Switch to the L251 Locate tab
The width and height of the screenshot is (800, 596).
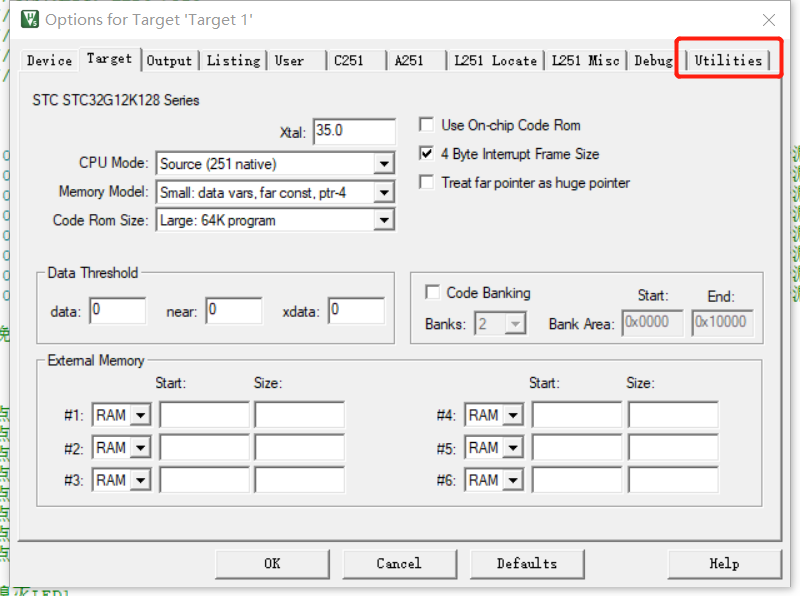pyautogui.click(x=495, y=61)
